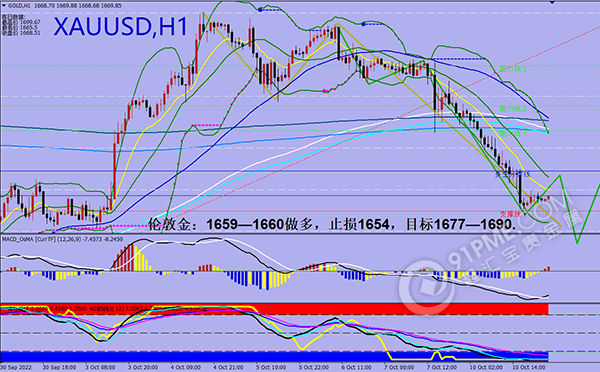This screenshot has height=372, width=600.
Task: Click the 止损1654 stop-loss text
Action: point(361,224)
